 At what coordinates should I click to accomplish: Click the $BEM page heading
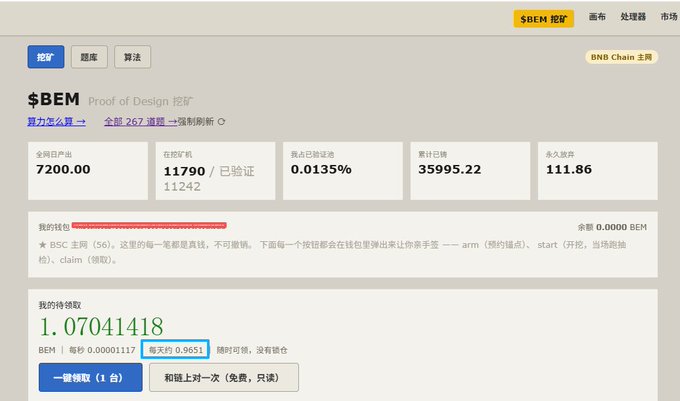click(54, 99)
